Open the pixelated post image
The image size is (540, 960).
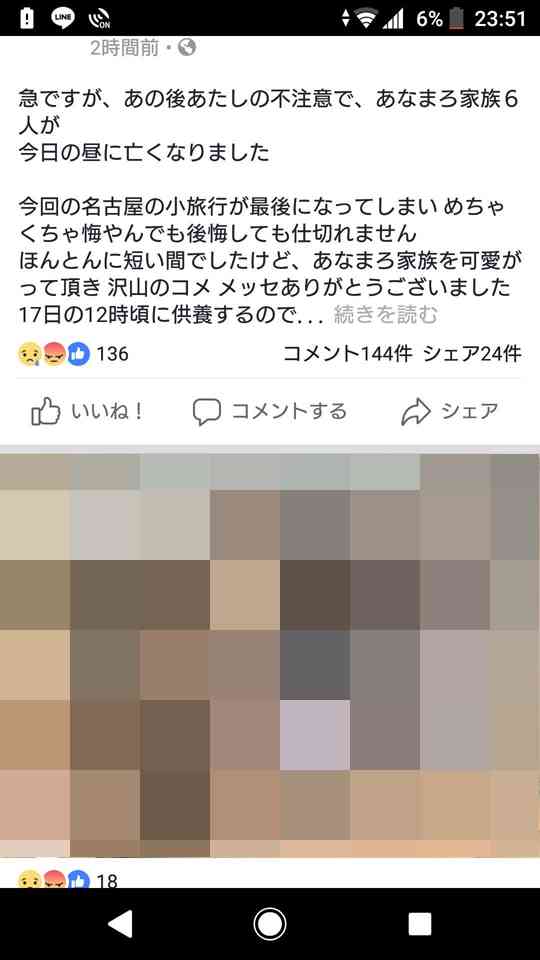[270, 655]
